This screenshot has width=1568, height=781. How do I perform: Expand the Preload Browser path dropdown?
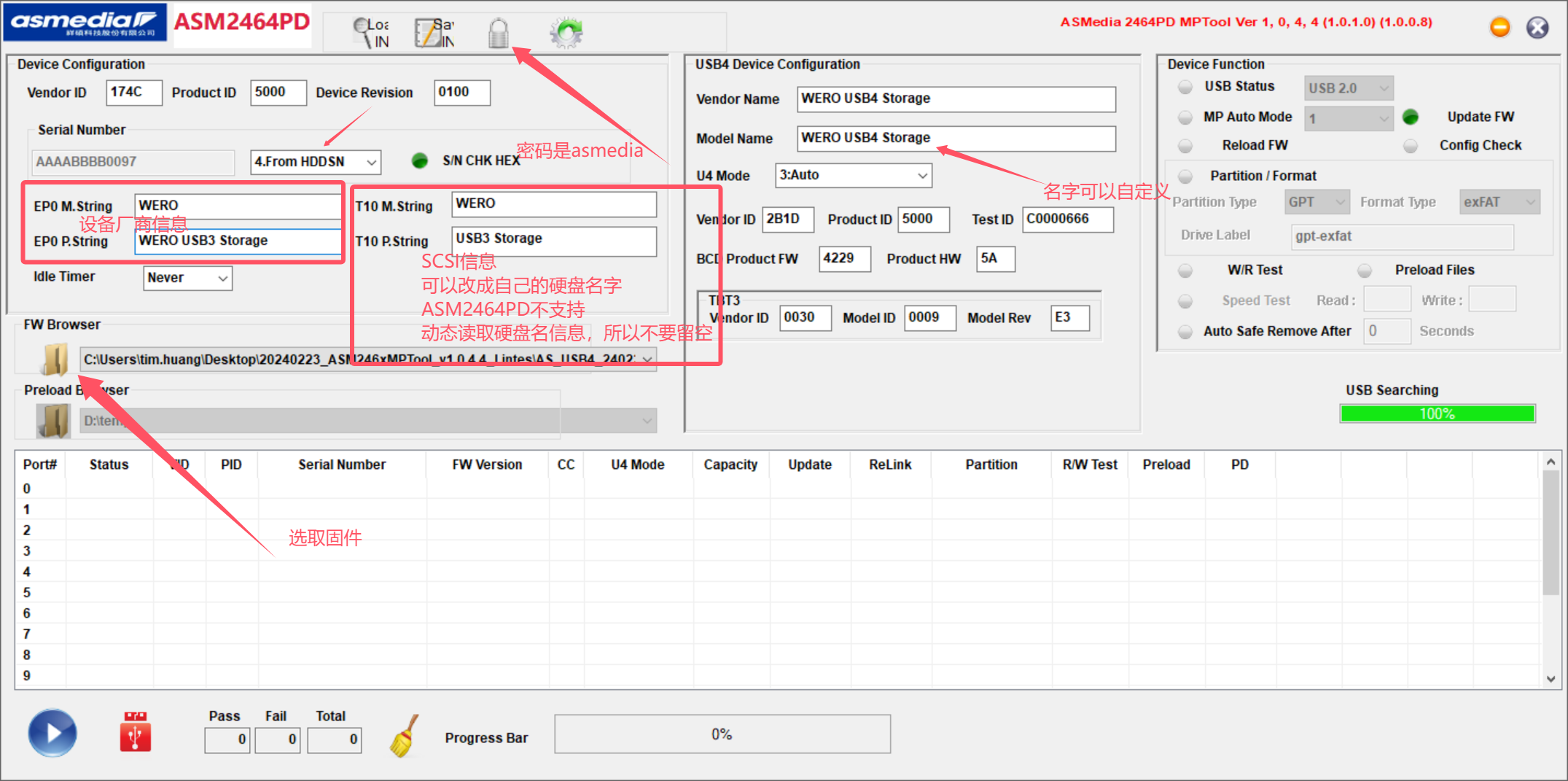point(368,421)
